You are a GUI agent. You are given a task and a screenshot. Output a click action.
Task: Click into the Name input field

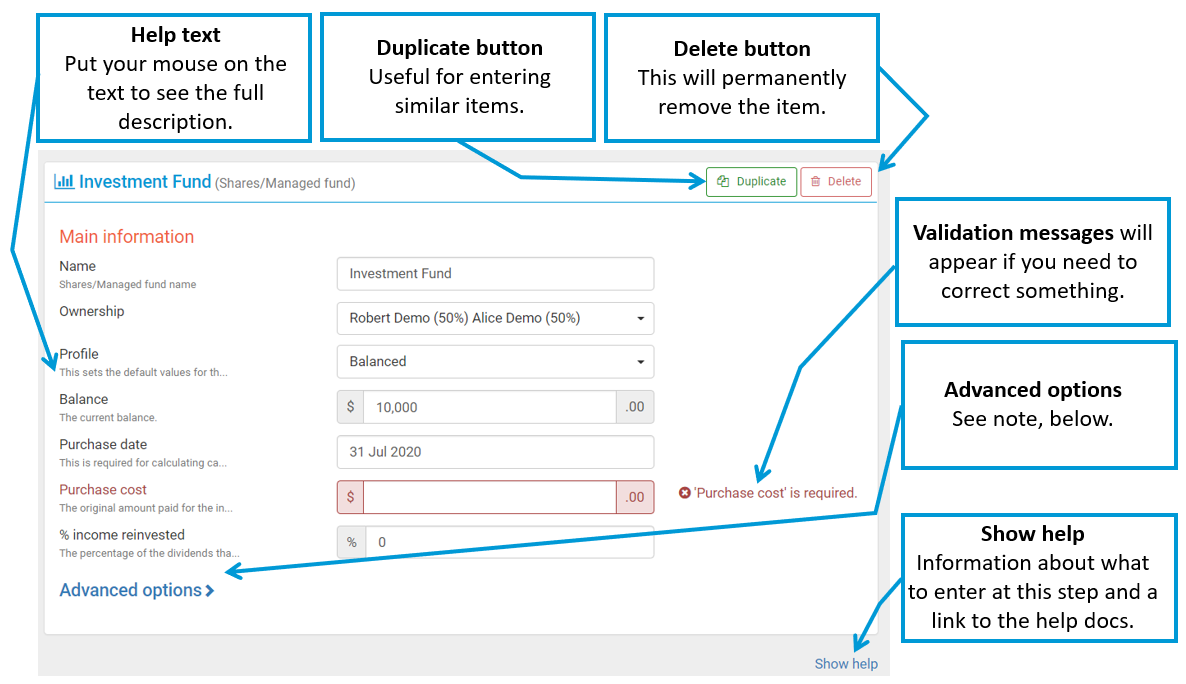[x=495, y=274]
